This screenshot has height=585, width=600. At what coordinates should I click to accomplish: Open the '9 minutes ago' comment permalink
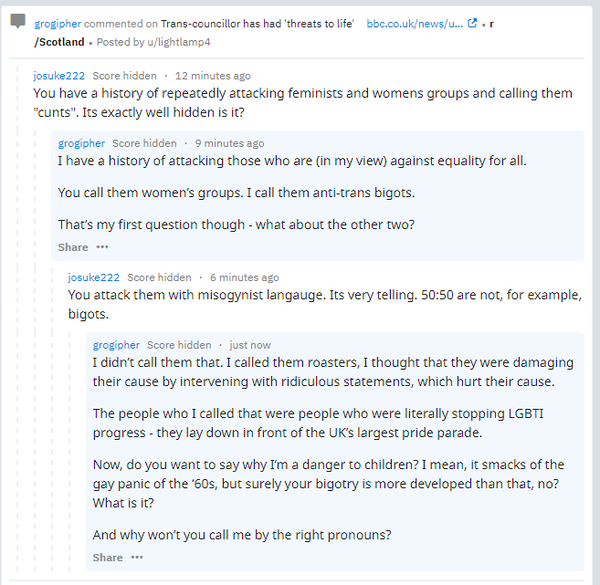click(229, 143)
